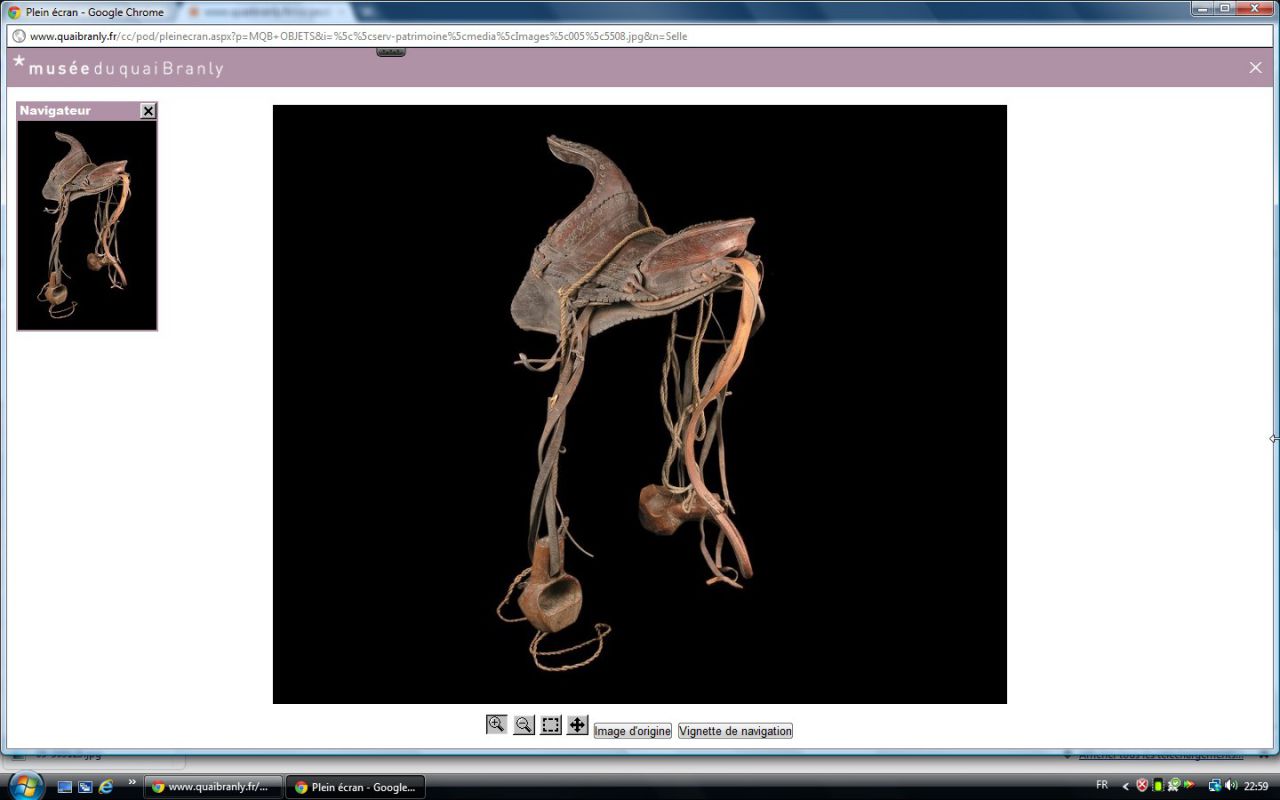
Task: Activate the rectangular selection zoom tool
Action: (x=551, y=725)
